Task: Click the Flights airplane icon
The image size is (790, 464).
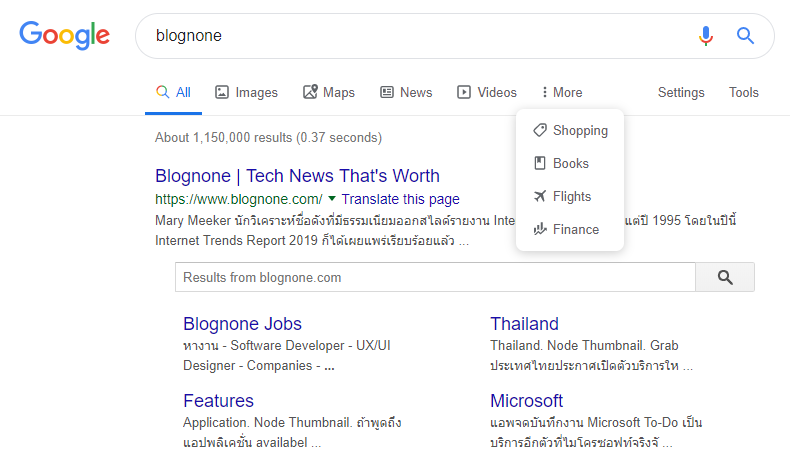Action: point(540,196)
